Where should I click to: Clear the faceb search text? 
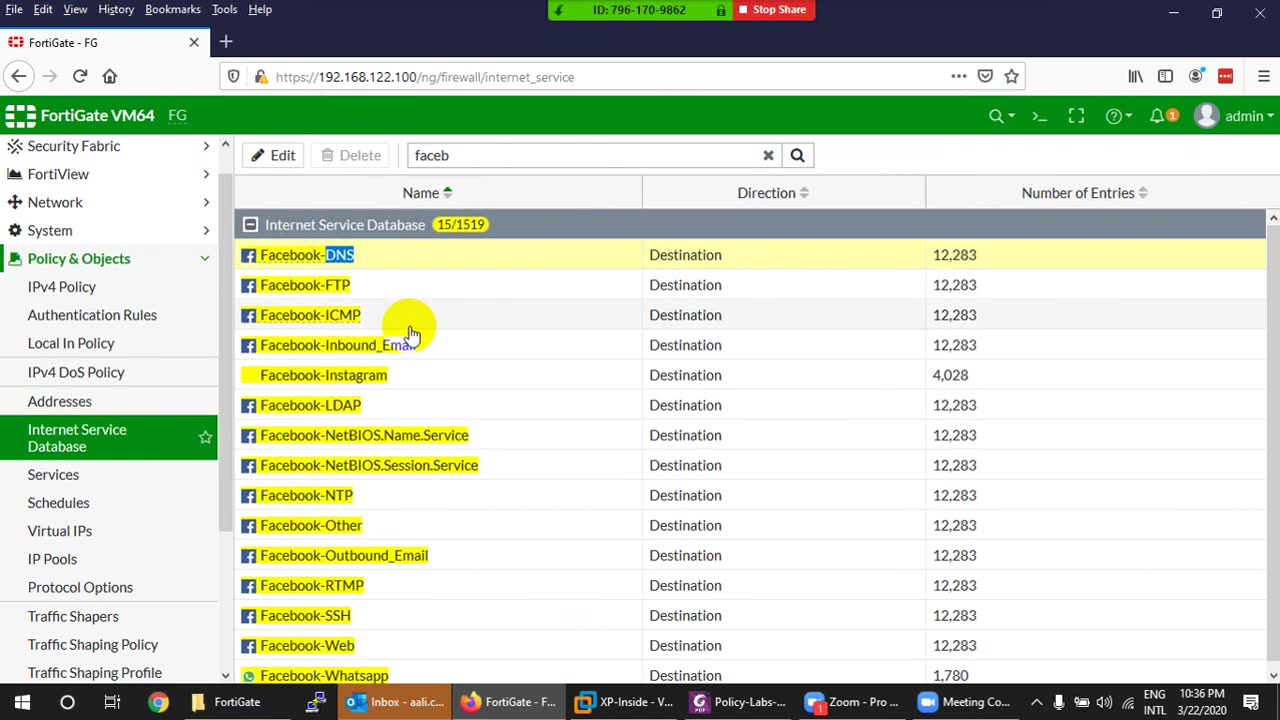768,155
